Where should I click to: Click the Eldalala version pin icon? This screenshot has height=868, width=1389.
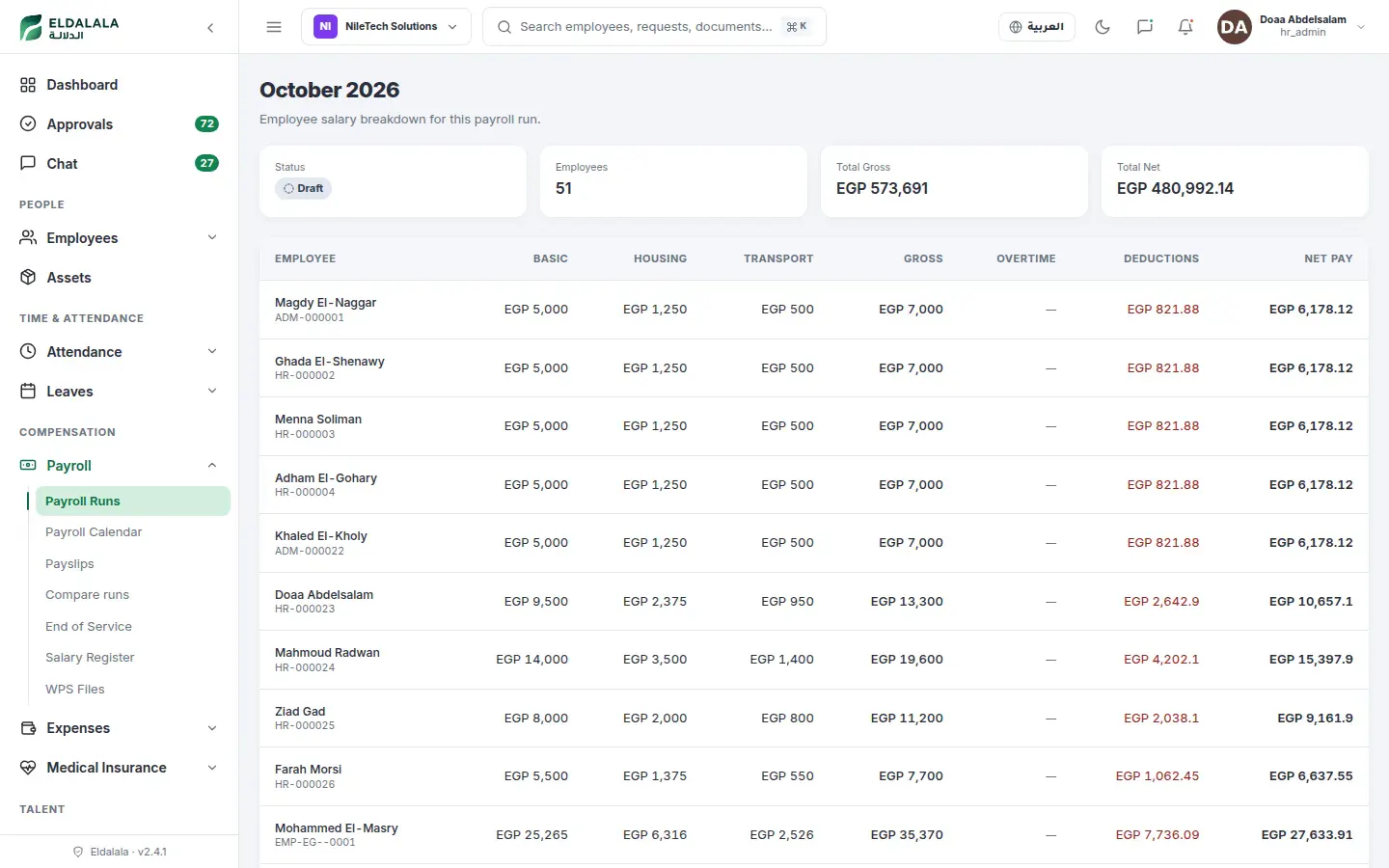[x=78, y=852]
